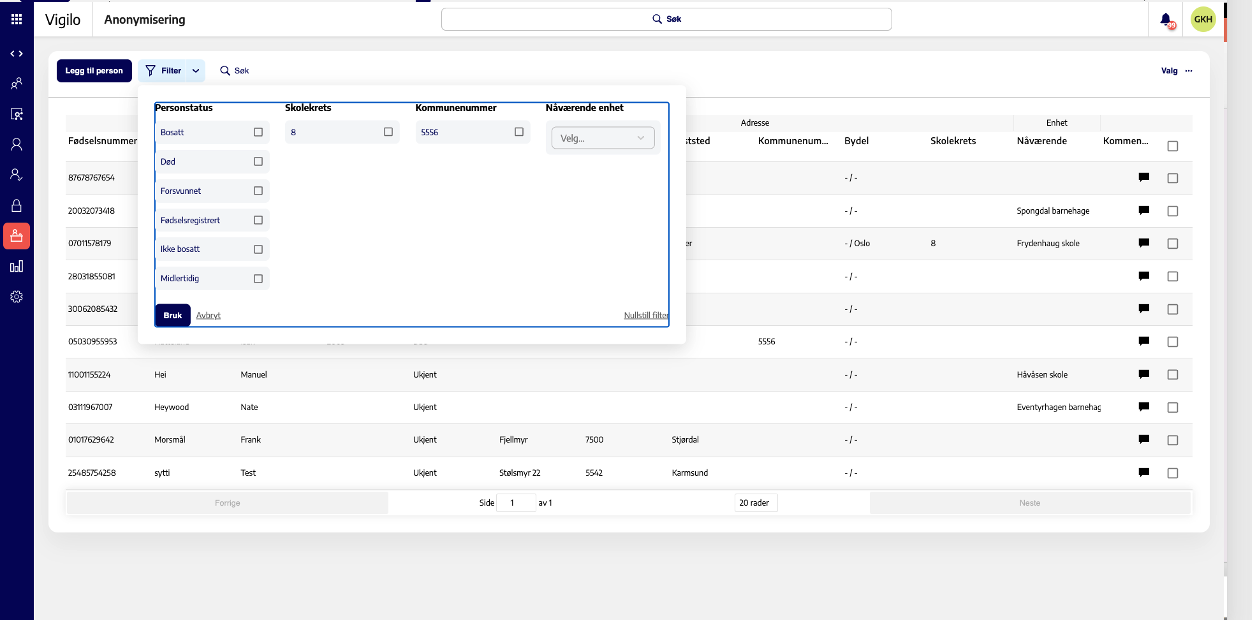Open comment for sytti Test row
Screen dimensions: 1252x620
coord(1143,473)
